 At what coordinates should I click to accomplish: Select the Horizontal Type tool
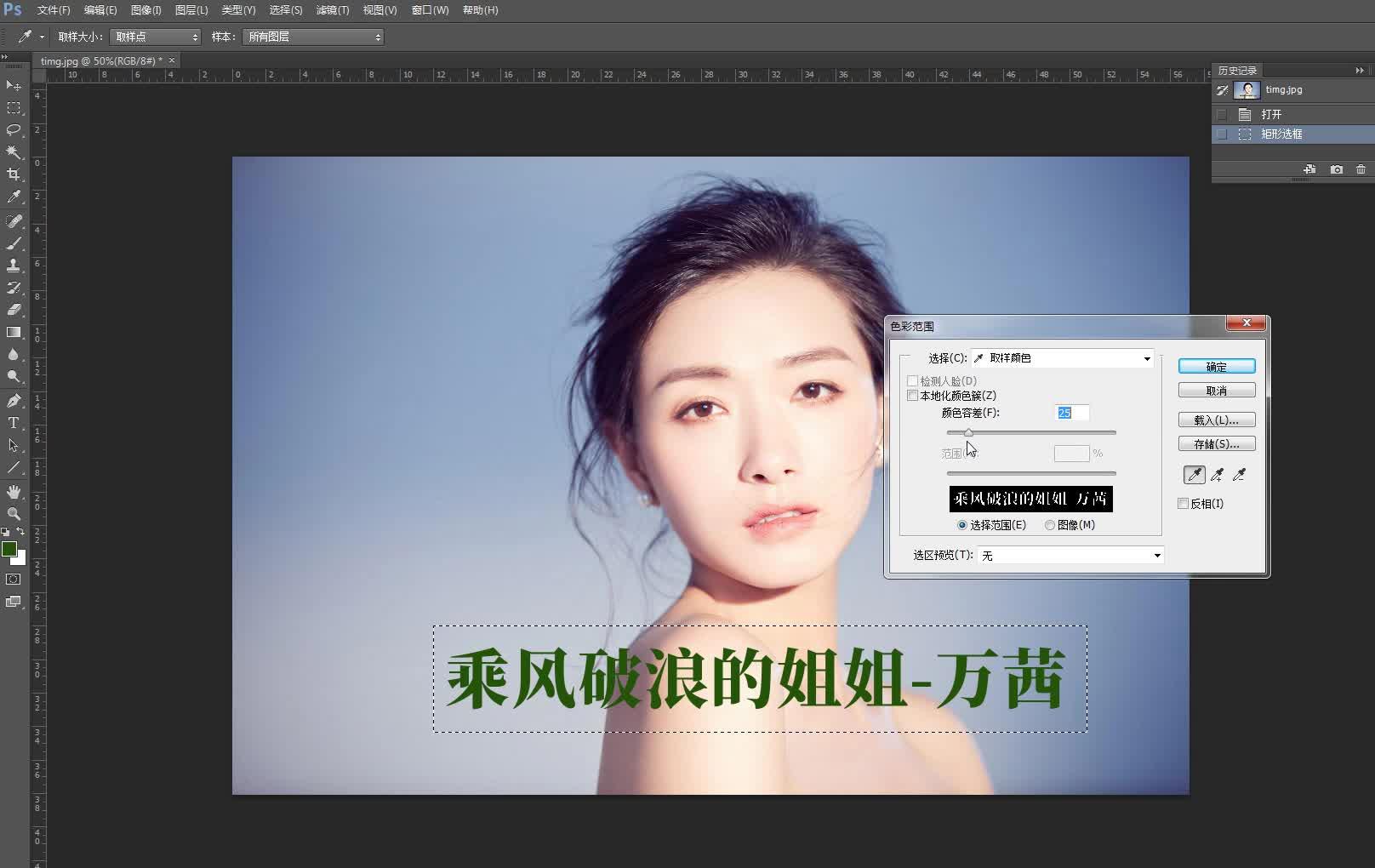point(13,422)
